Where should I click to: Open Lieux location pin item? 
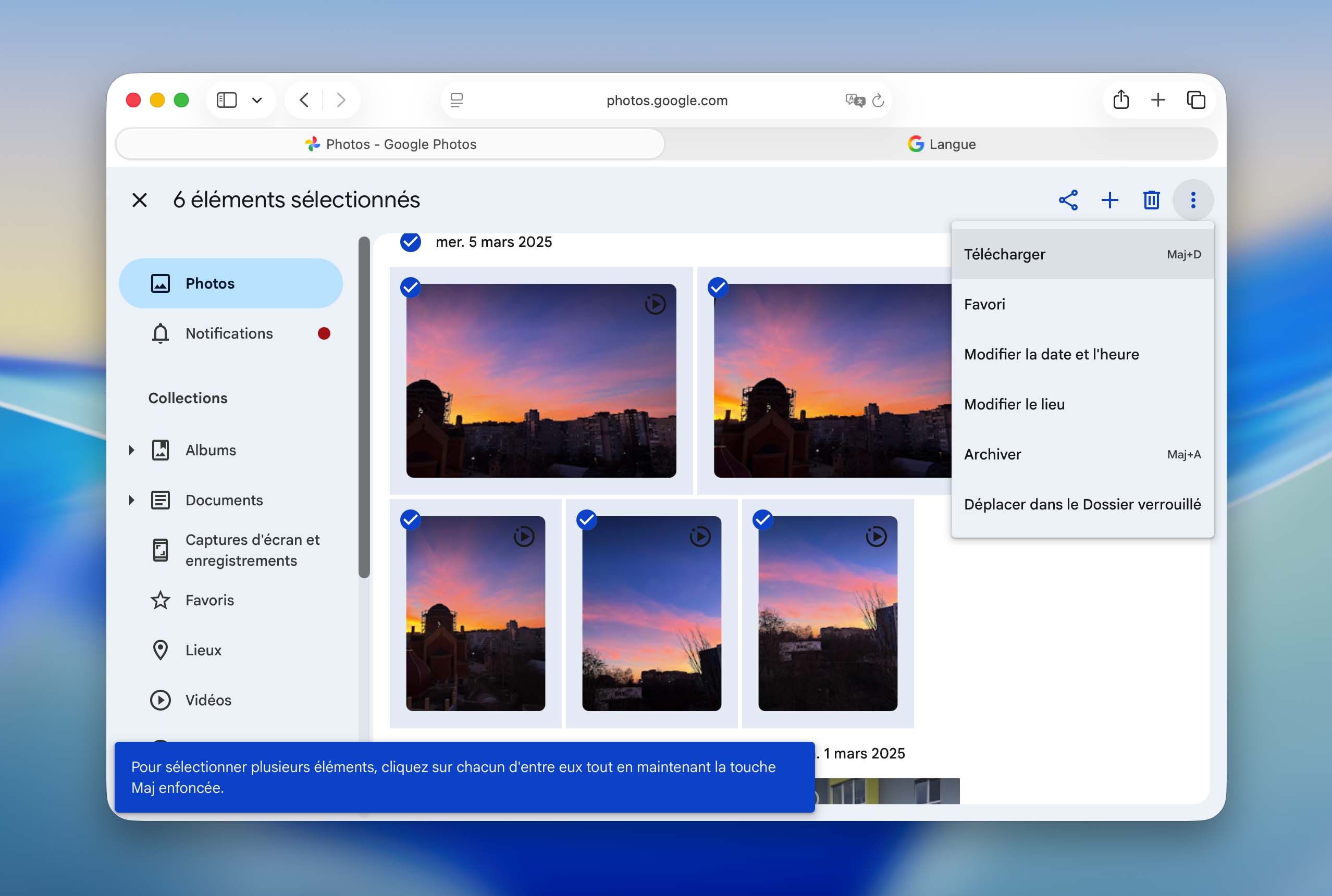tap(231, 650)
